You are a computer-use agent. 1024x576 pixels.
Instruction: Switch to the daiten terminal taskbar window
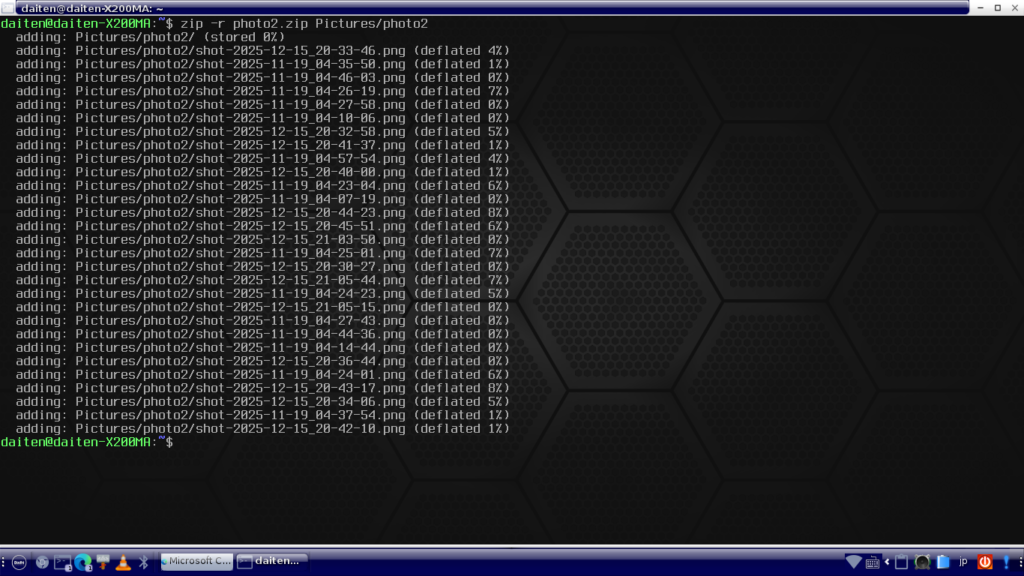coord(272,562)
